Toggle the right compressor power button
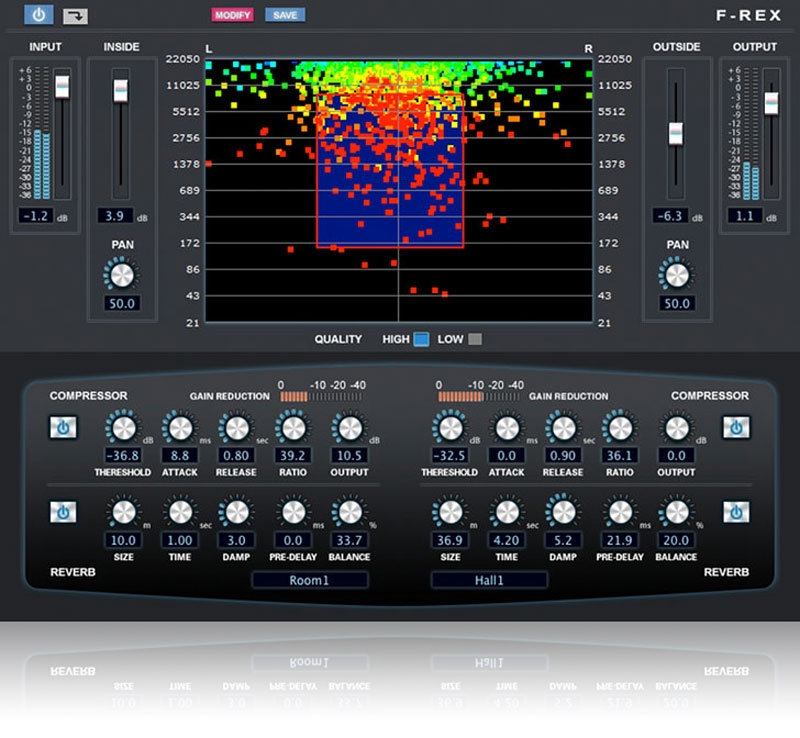This screenshot has width=800, height=738. [736, 427]
